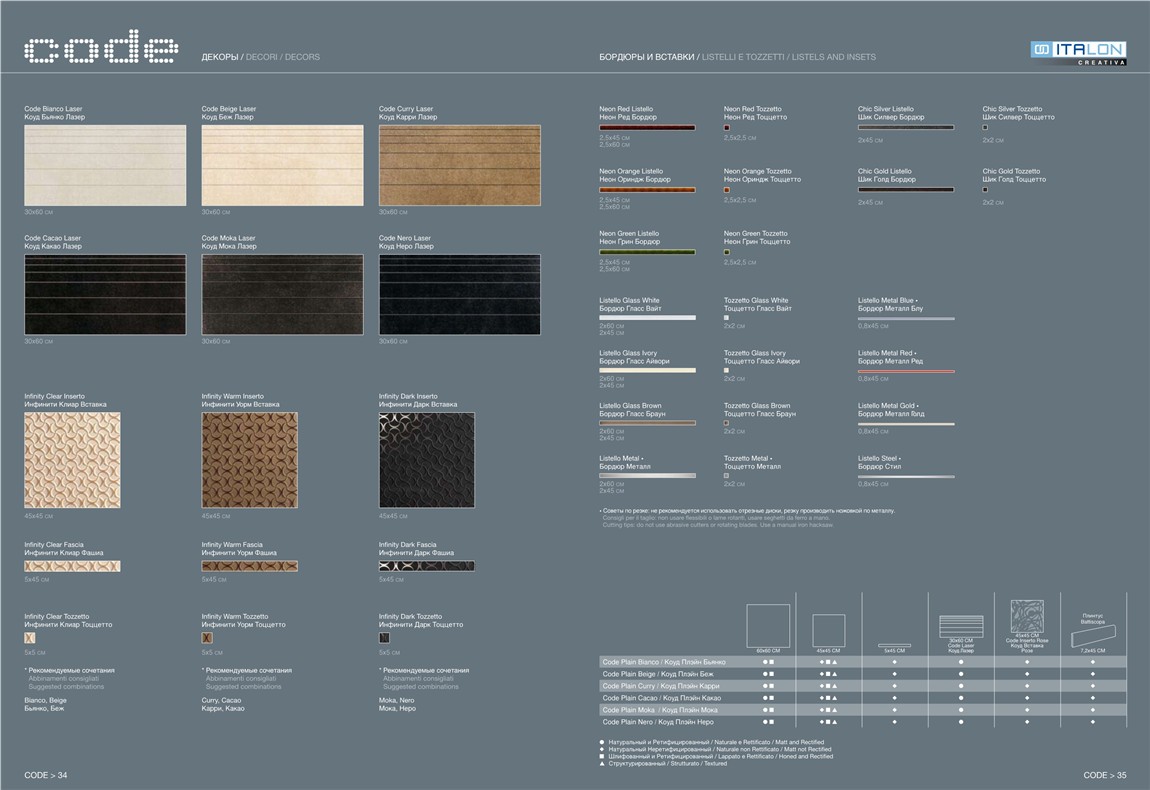Select the 30x60 Code Laser format icon
Viewport: 1150px width, 790px height.
[x=961, y=626]
